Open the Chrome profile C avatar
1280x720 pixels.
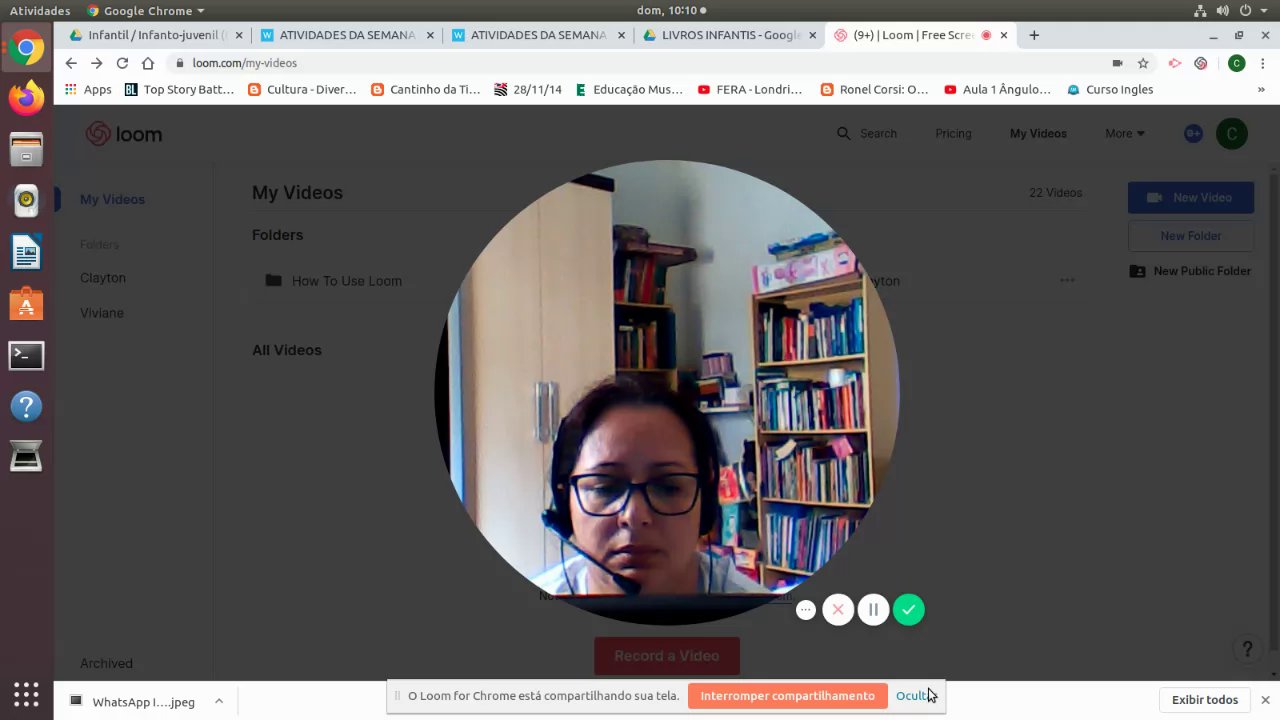tap(1237, 63)
